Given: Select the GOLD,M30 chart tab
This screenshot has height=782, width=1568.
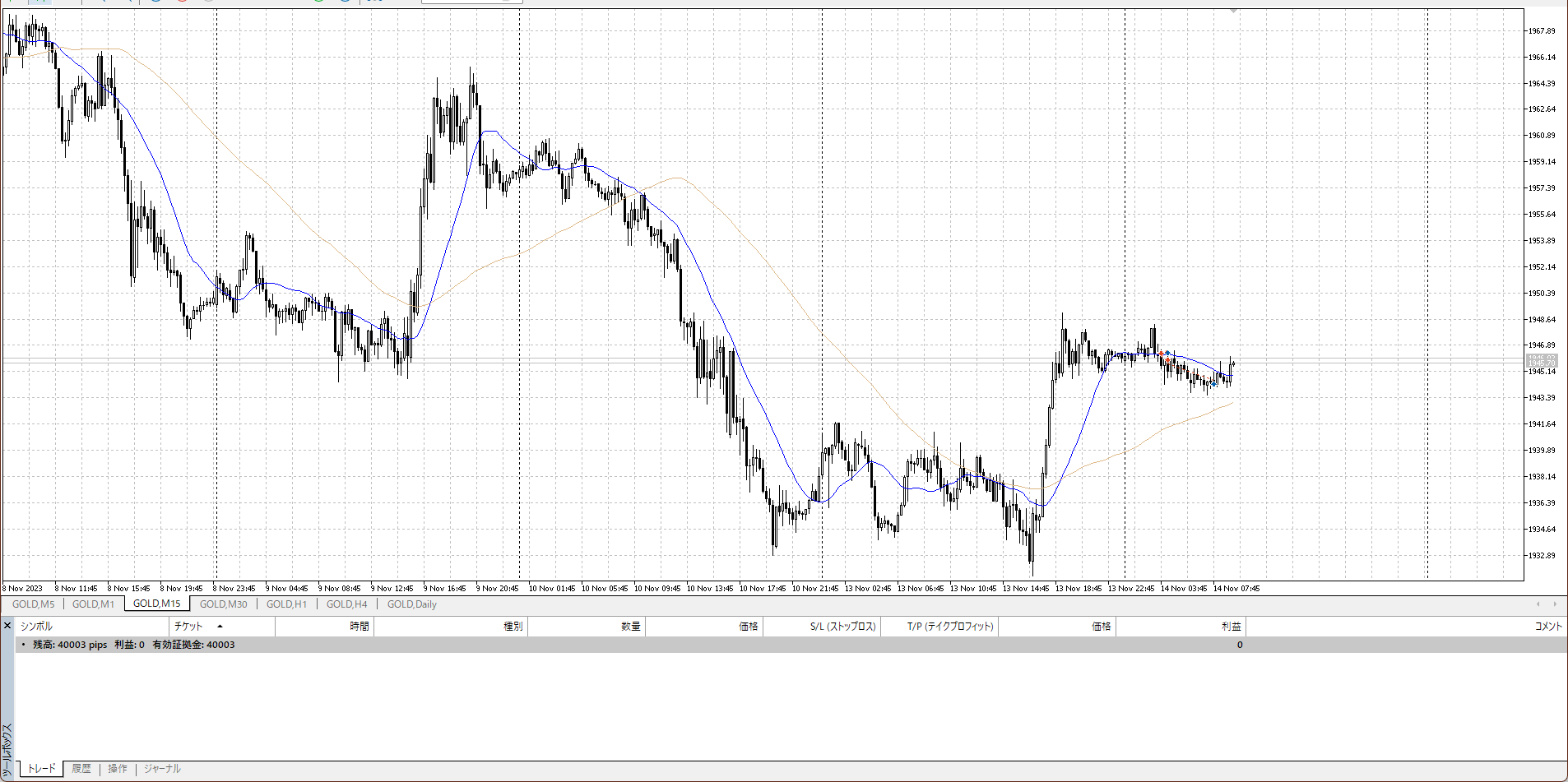Looking at the screenshot, I should click(x=223, y=604).
